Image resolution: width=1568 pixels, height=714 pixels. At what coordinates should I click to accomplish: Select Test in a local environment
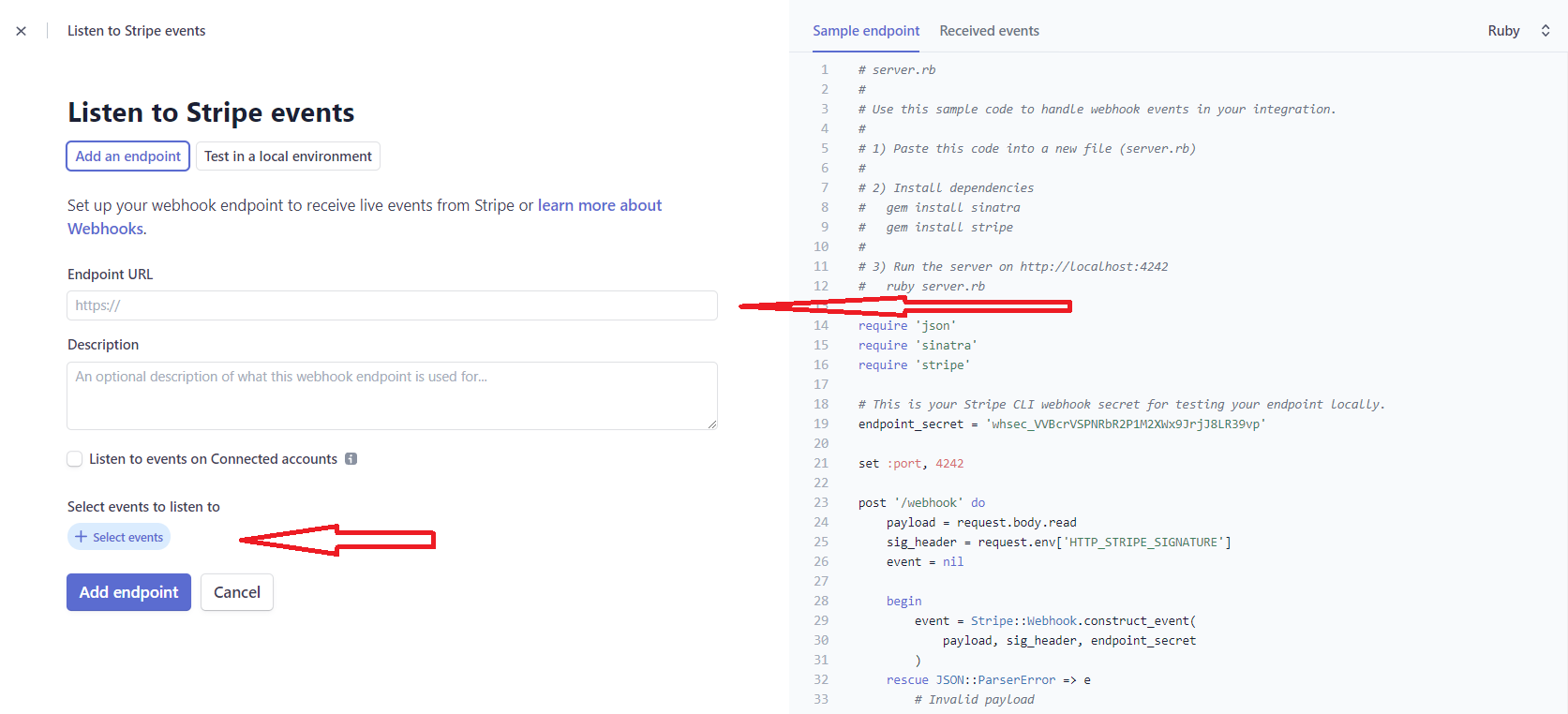pos(288,156)
